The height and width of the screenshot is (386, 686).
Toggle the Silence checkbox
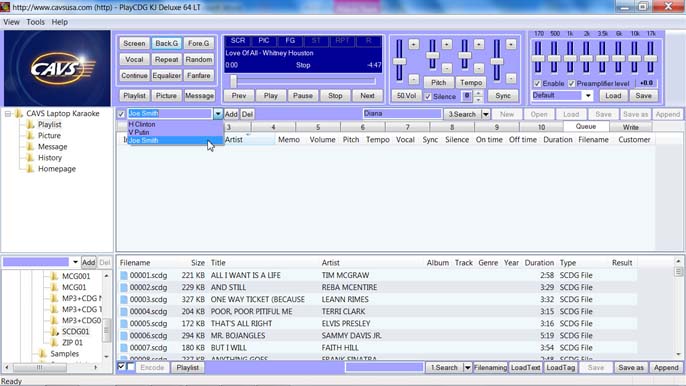coord(428,96)
